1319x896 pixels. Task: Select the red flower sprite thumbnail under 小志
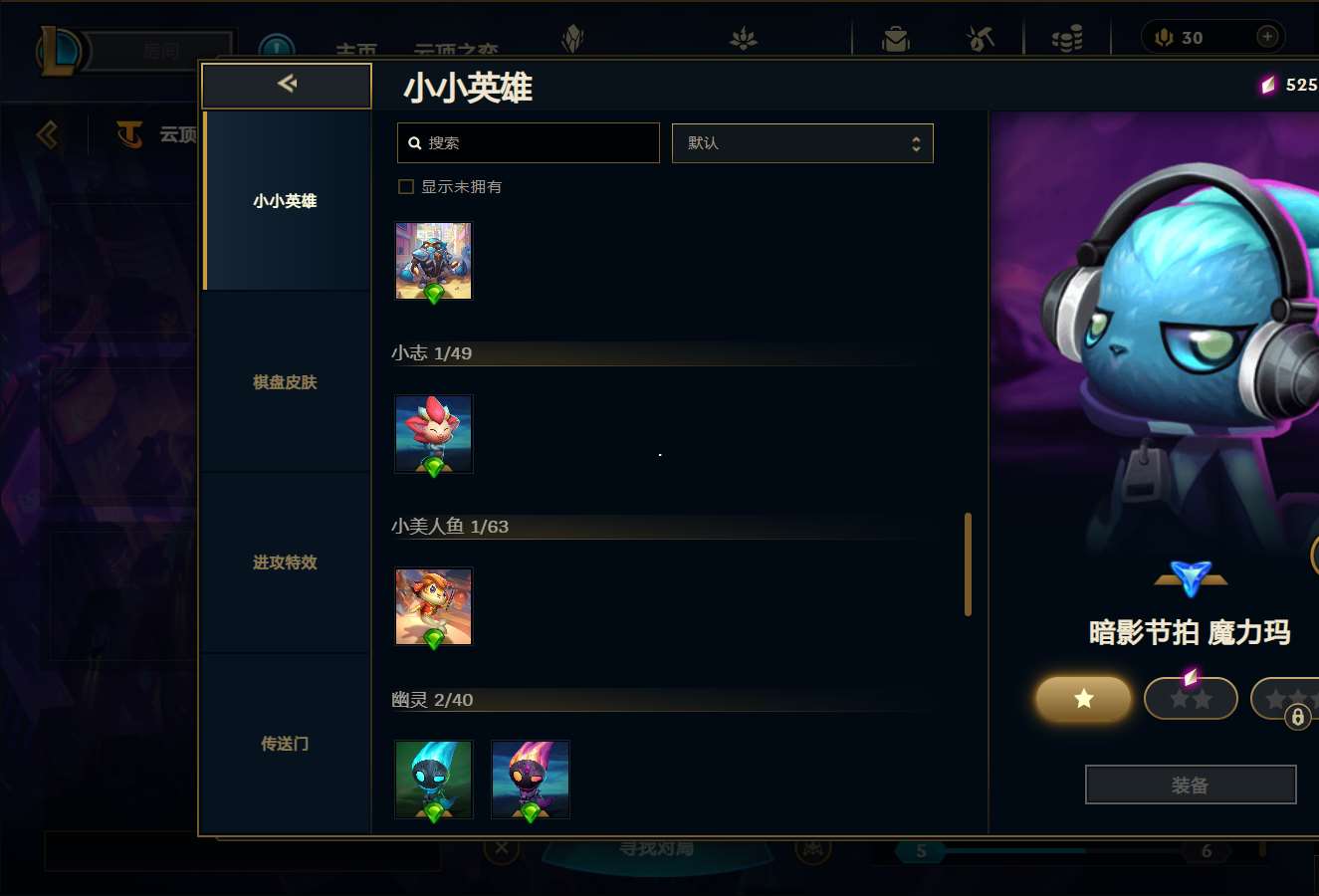pos(434,434)
